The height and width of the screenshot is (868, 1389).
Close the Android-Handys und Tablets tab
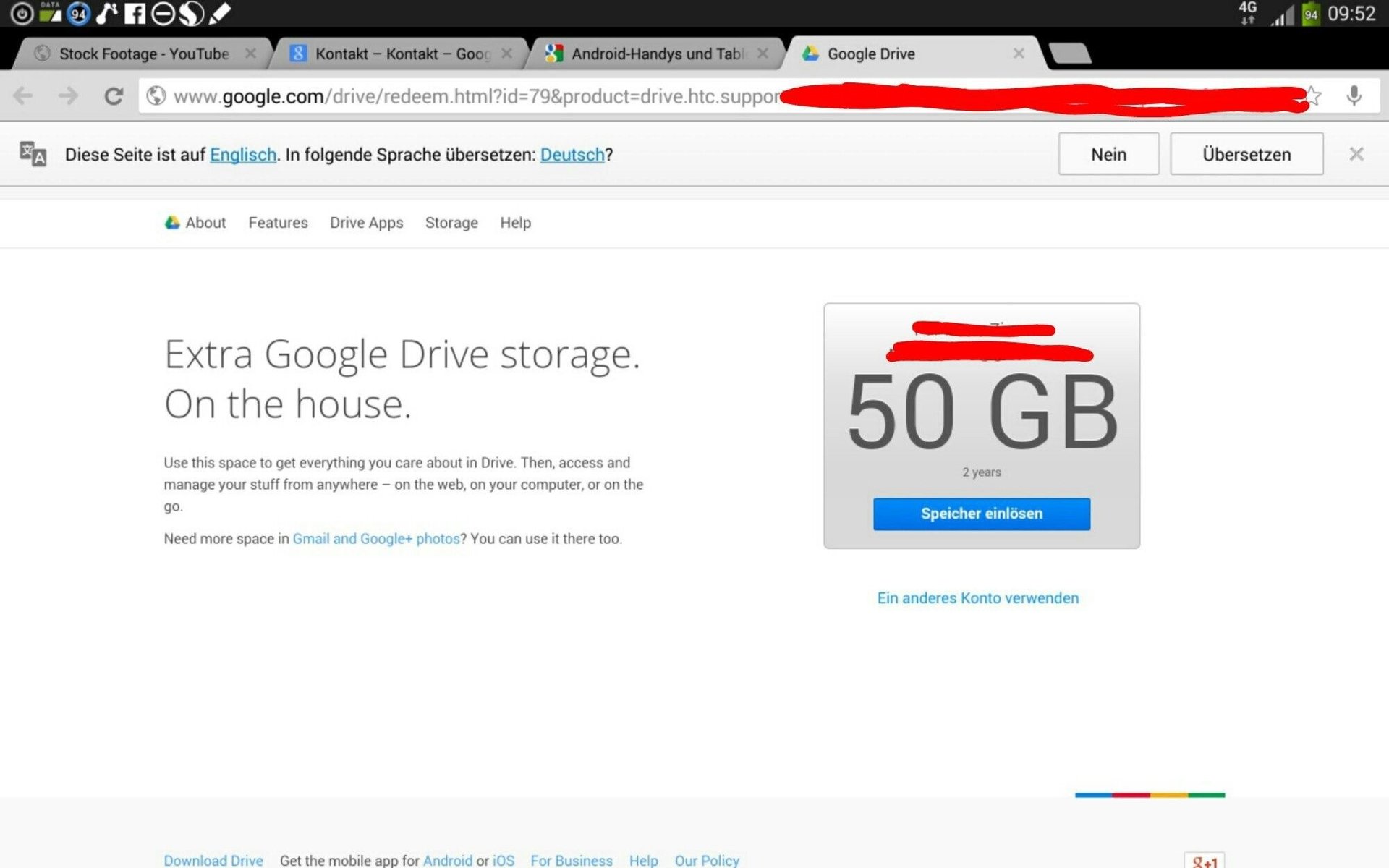763,54
